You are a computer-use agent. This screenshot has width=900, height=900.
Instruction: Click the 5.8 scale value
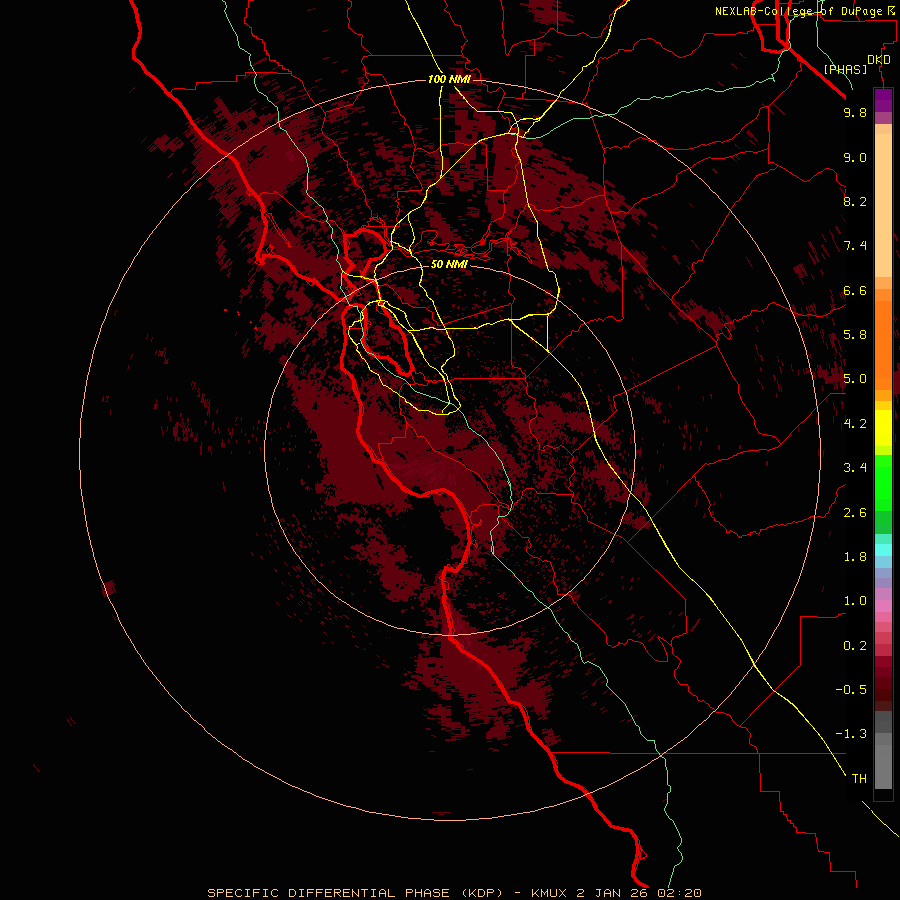point(855,335)
